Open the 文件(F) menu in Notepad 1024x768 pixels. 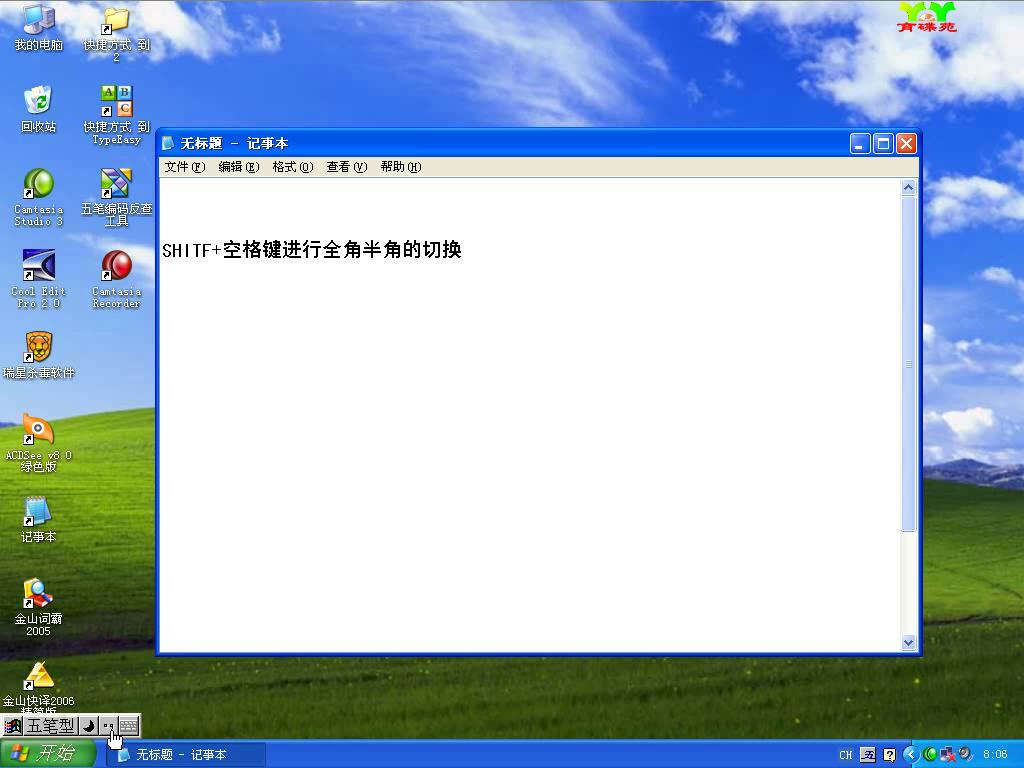point(185,167)
